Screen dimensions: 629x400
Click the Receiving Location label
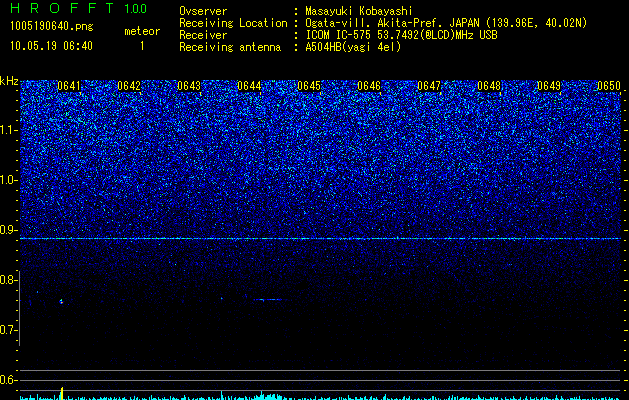point(233,23)
